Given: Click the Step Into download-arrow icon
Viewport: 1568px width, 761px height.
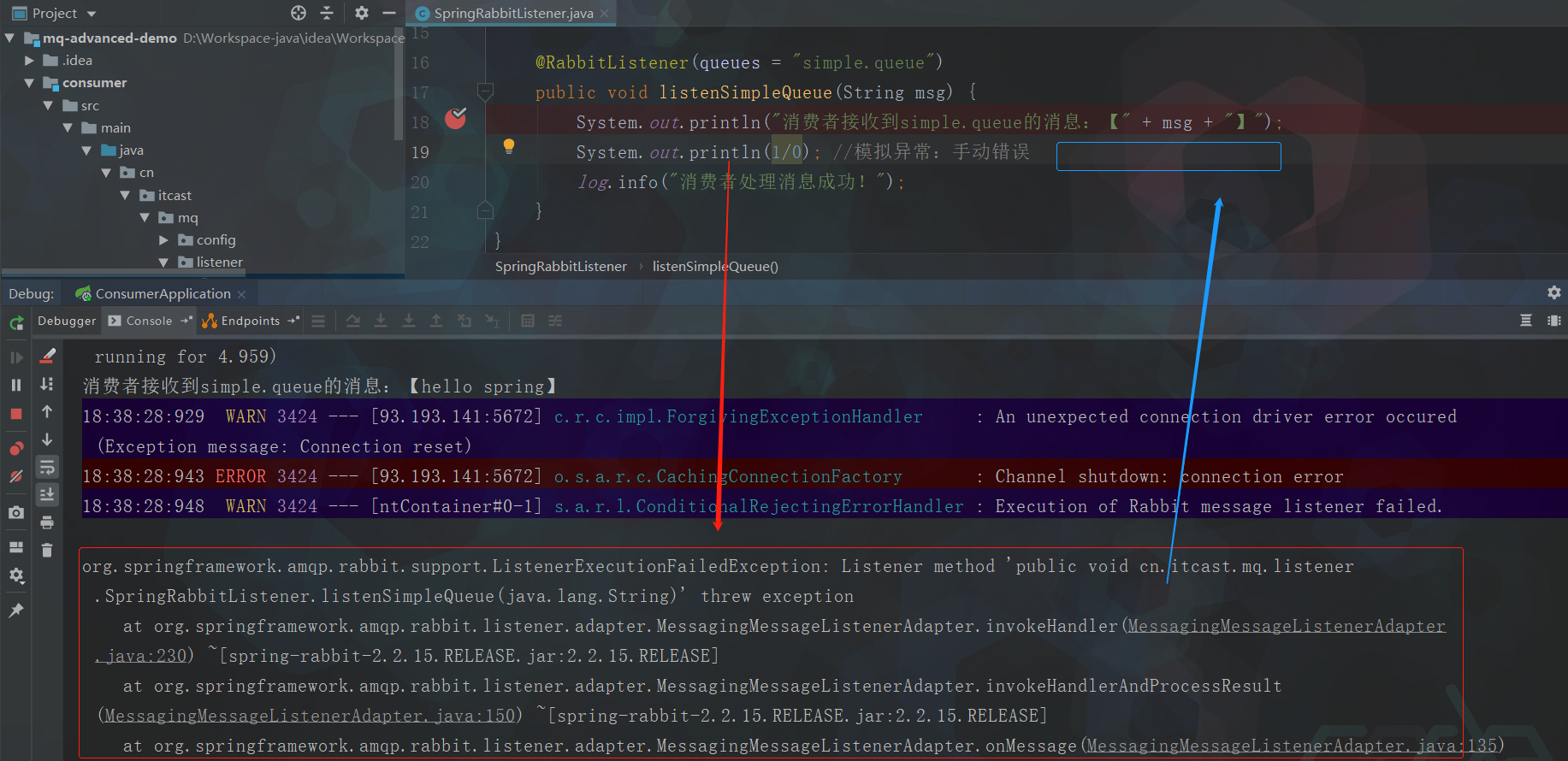Looking at the screenshot, I should tap(381, 321).
